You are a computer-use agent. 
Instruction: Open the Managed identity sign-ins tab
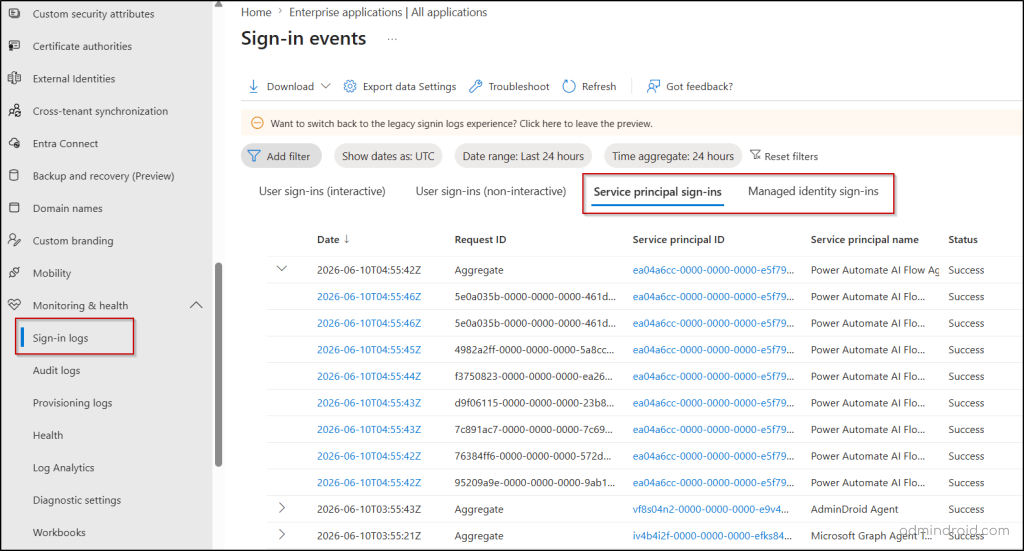813,191
